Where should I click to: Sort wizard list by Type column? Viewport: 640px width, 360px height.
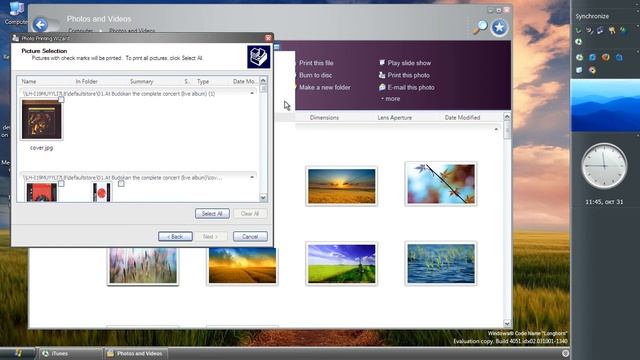click(203, 82)
